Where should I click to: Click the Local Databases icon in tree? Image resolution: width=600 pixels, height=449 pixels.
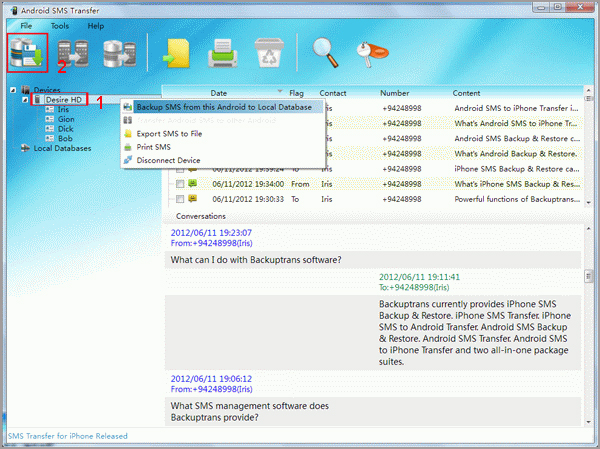click(x=26, y=148)
